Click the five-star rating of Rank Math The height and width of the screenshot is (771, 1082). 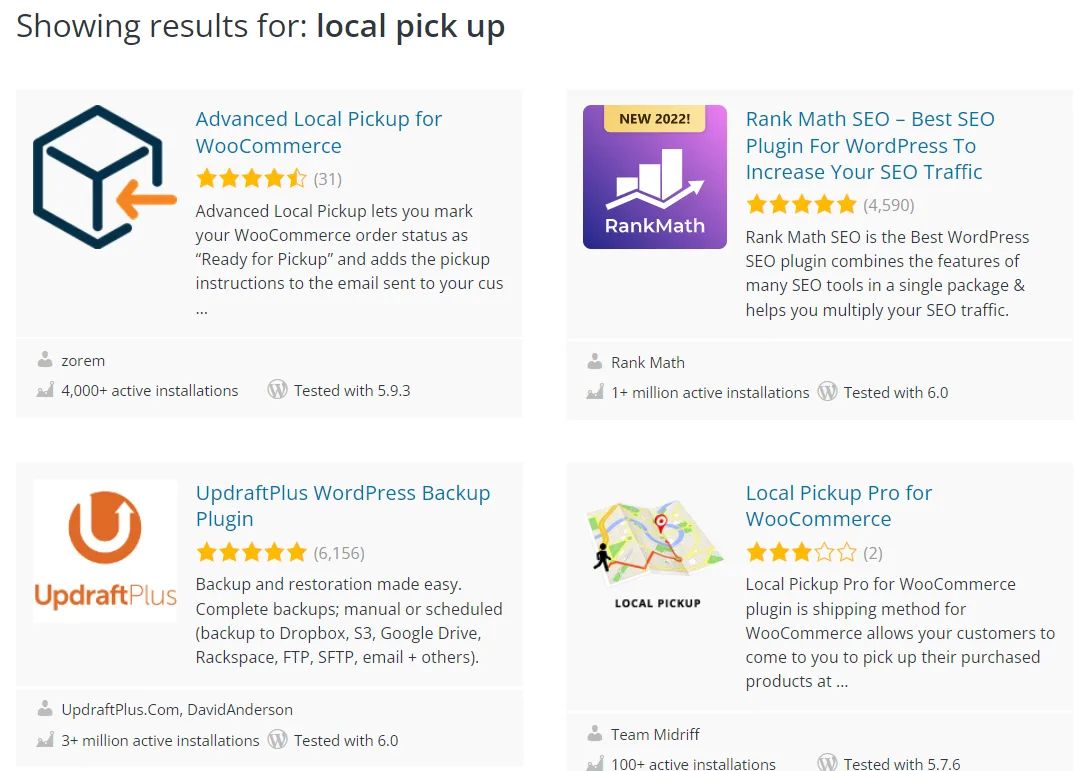click(801, 205)
